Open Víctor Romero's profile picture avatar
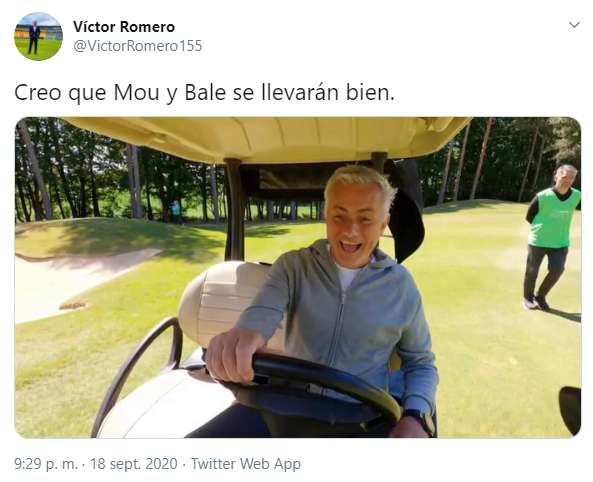 tap(38, 36)
